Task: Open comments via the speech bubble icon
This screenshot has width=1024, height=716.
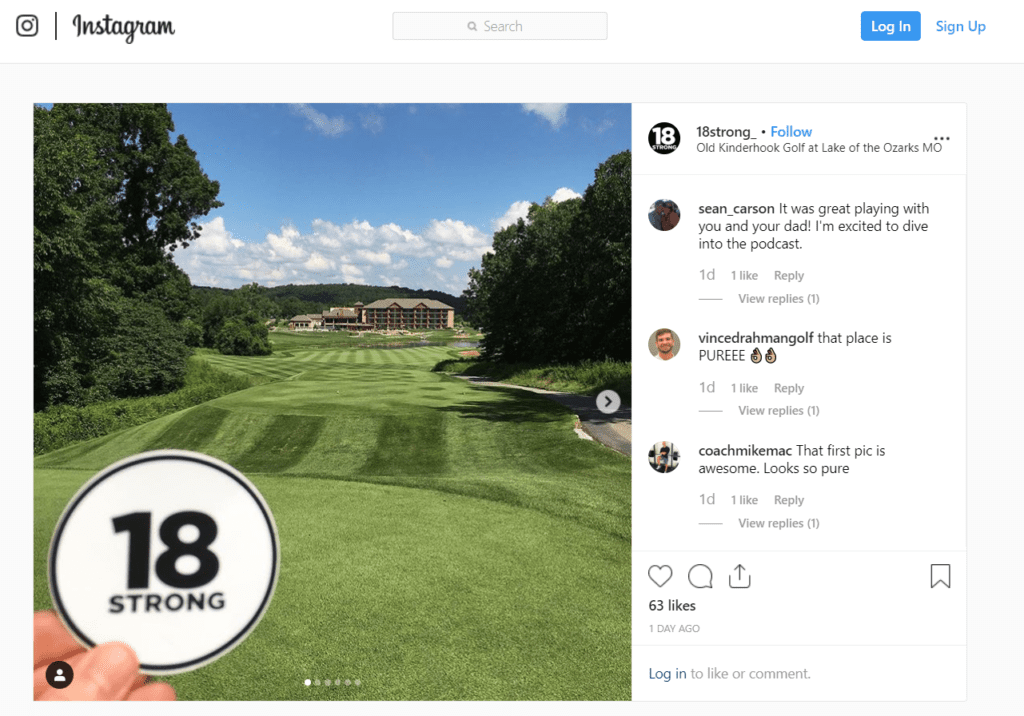Action: [700, 576]
